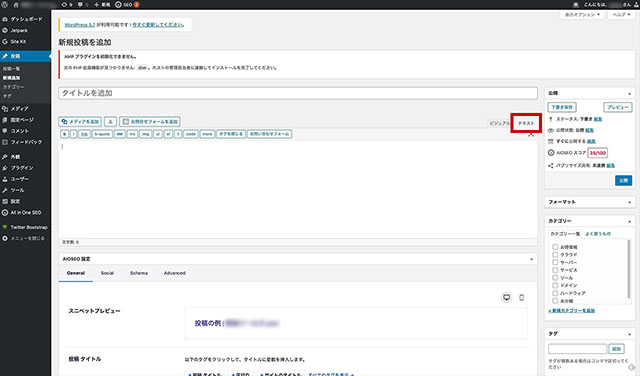Select the AIOSEO Social tab
This screenshot has height=376, width=640.
[107, 273]
